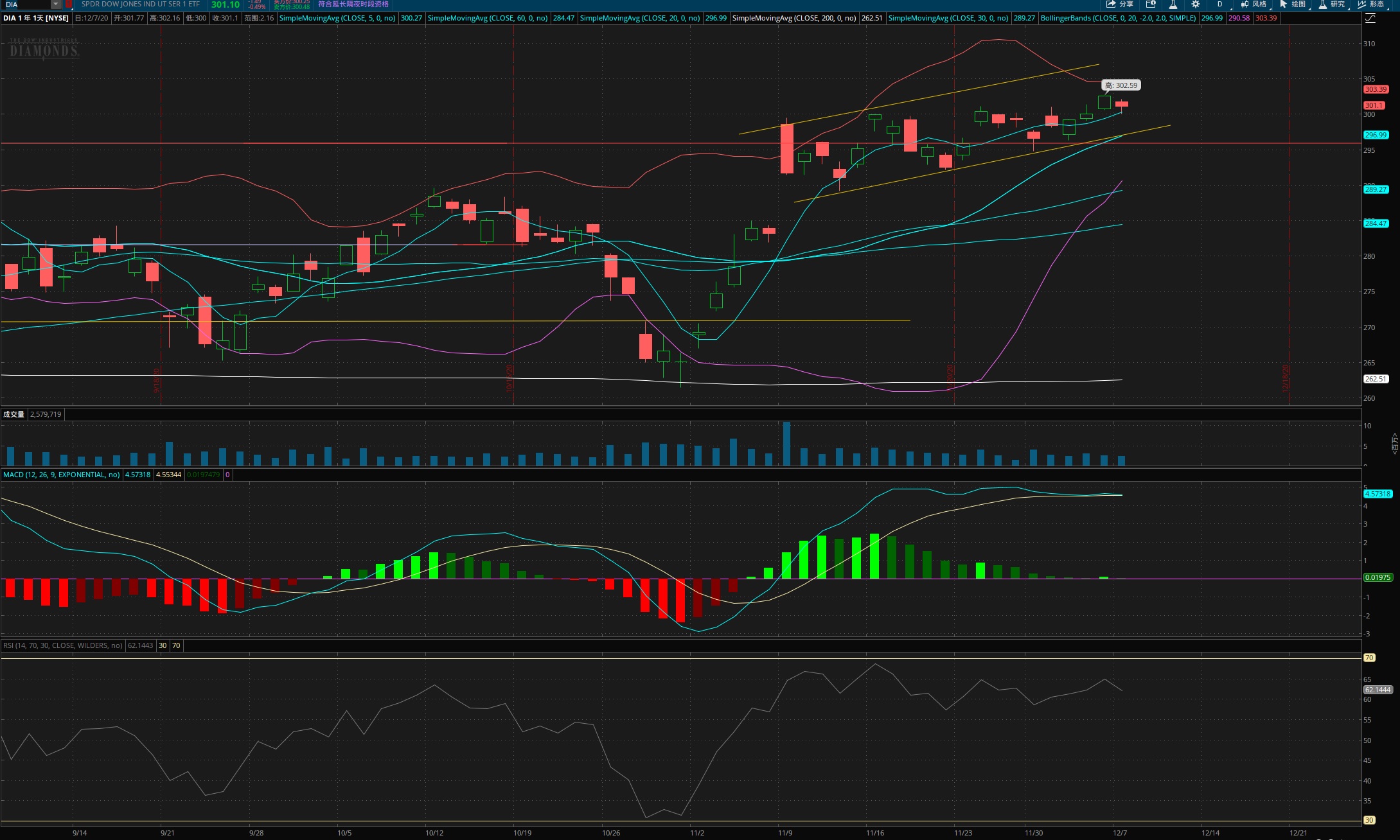The width and height of the screenshot is (1400, 840).
Task: Select SimpleMovingAvg (CLOSE, 20, 0, no) label
Action: 640,18
